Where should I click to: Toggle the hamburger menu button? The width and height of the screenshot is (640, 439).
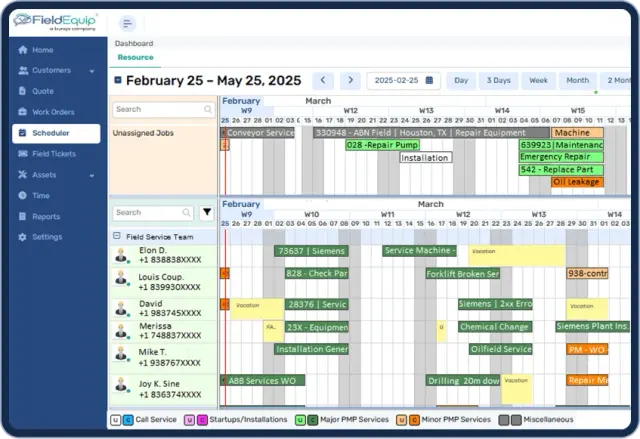[127, 24]
